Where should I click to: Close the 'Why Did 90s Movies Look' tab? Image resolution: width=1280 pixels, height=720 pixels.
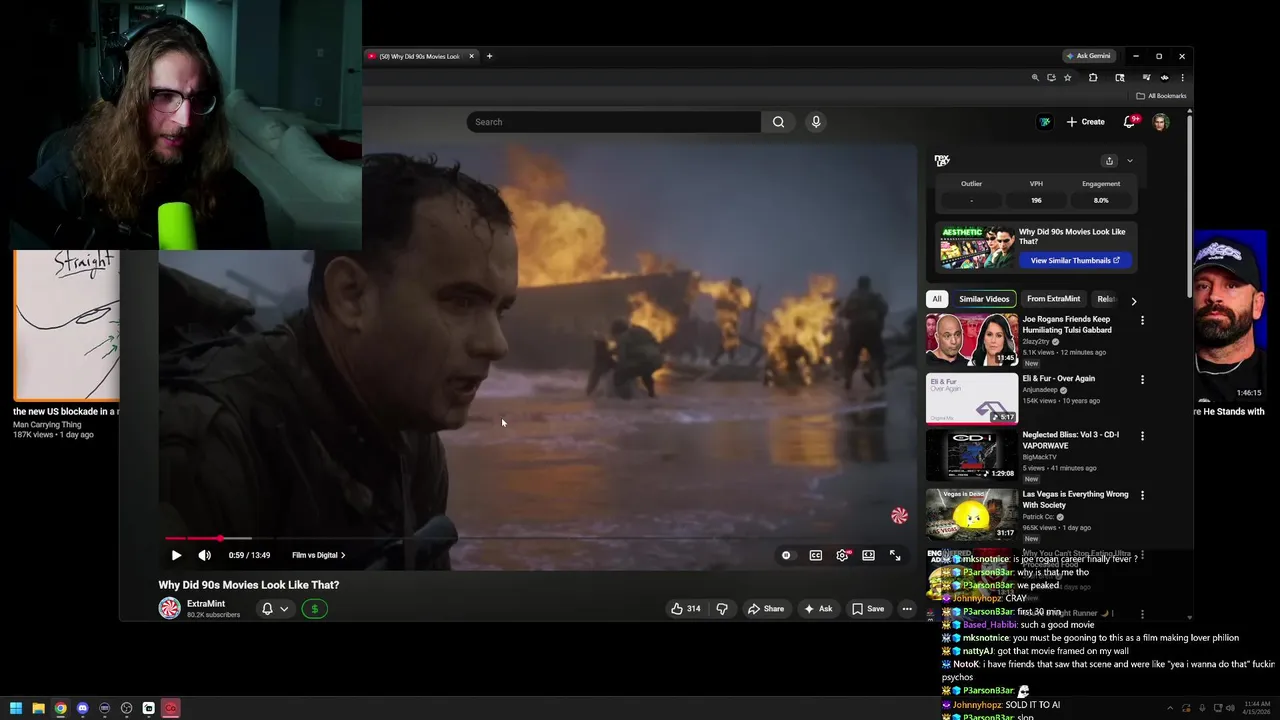click(472, 56)
